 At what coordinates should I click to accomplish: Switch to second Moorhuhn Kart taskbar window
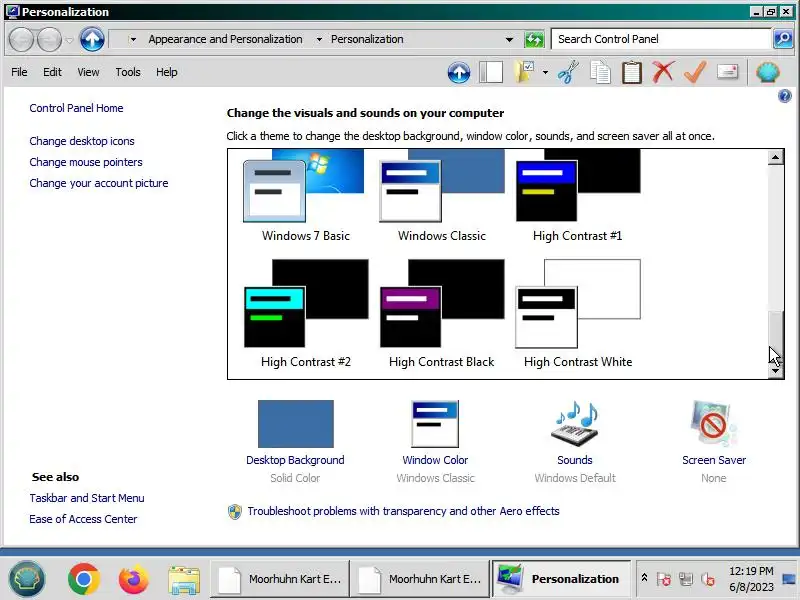point(419,579)
